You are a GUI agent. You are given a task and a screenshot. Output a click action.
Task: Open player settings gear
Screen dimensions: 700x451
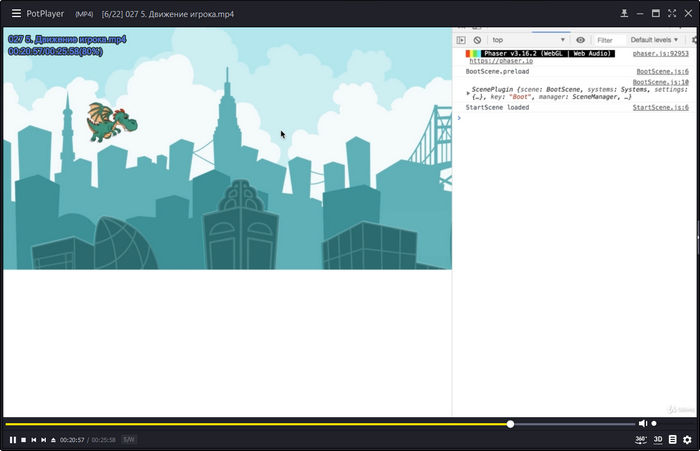click(x=687, y=440)
